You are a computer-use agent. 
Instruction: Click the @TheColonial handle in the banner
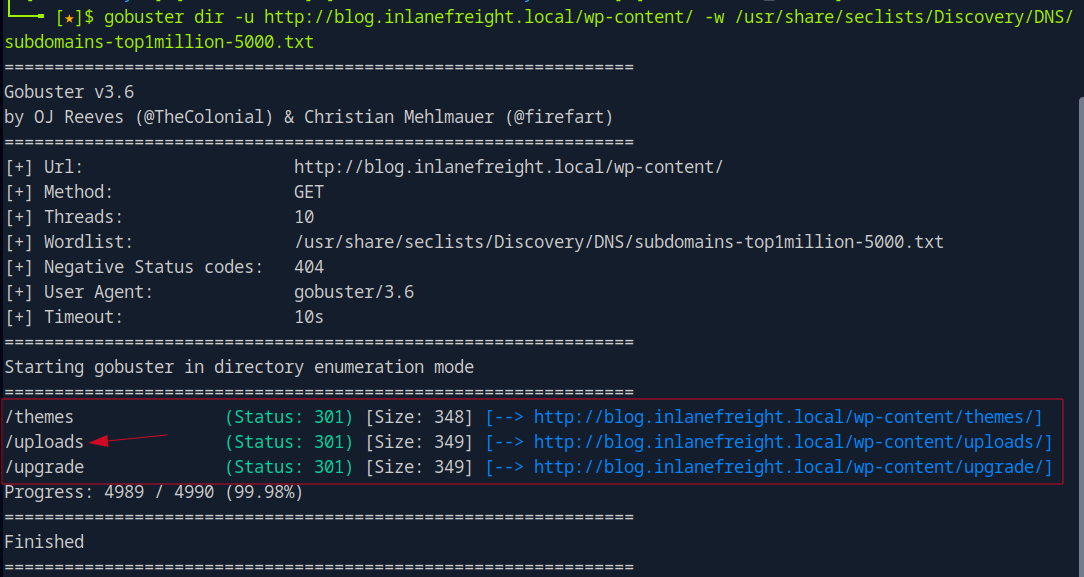pos(208,117)
